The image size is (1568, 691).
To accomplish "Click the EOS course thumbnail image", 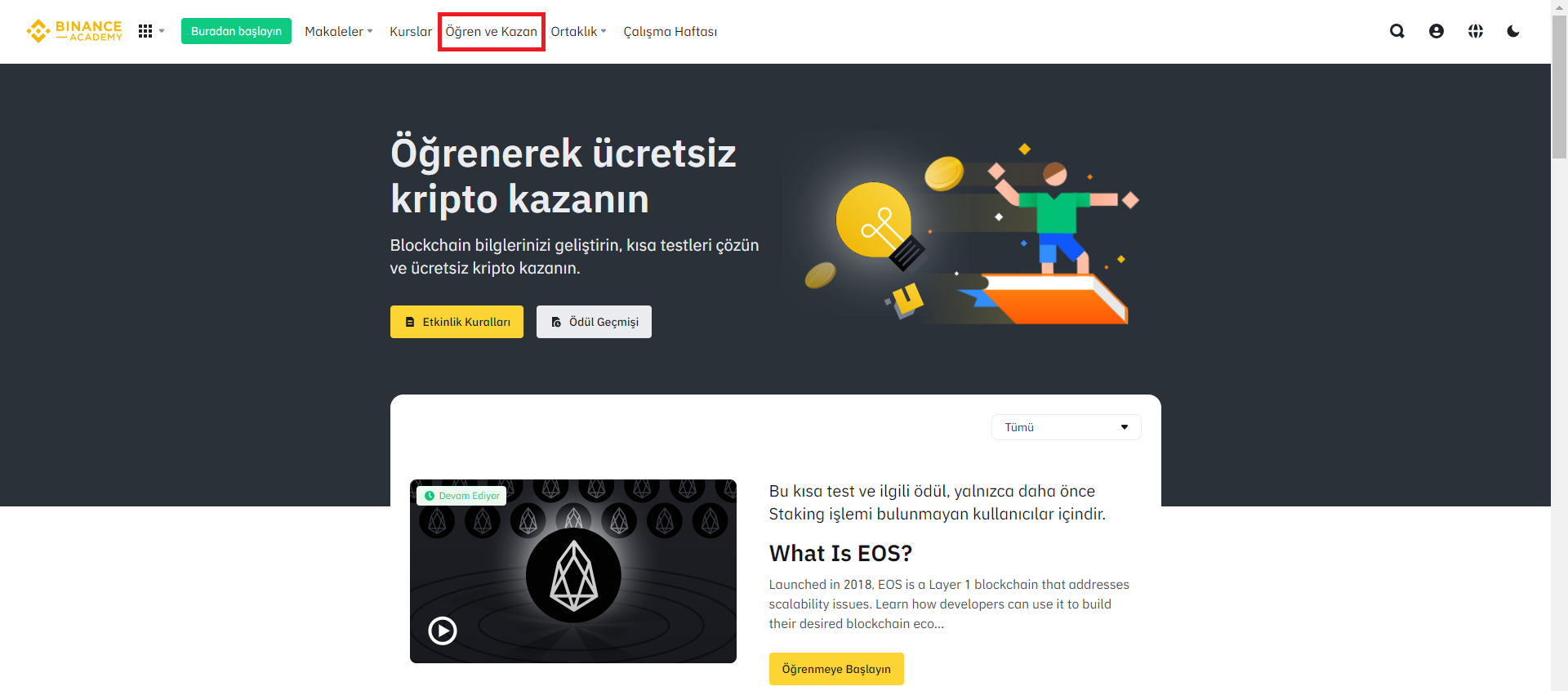I will tap(573, 571).
